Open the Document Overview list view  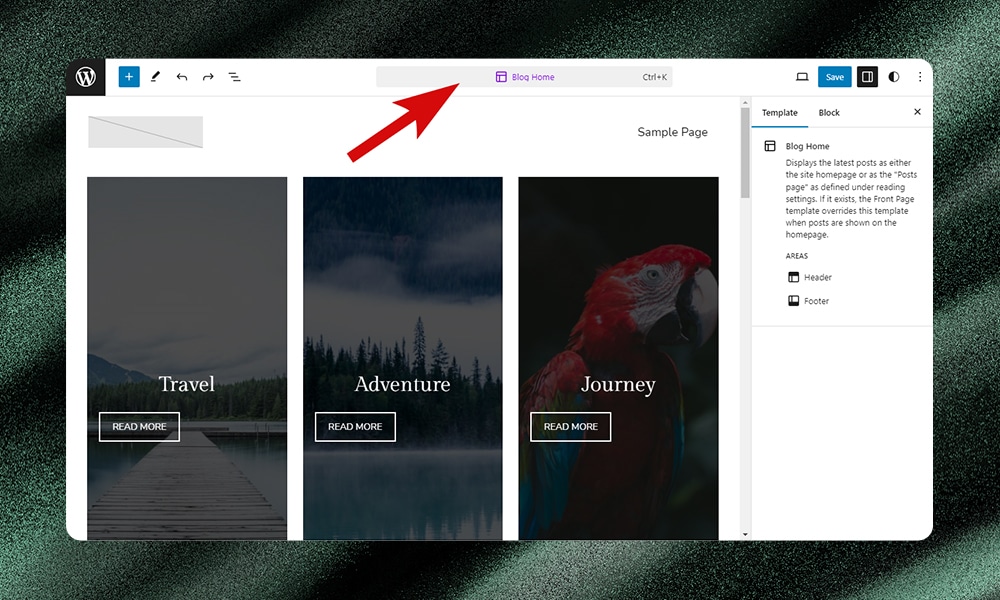[234, 76]
